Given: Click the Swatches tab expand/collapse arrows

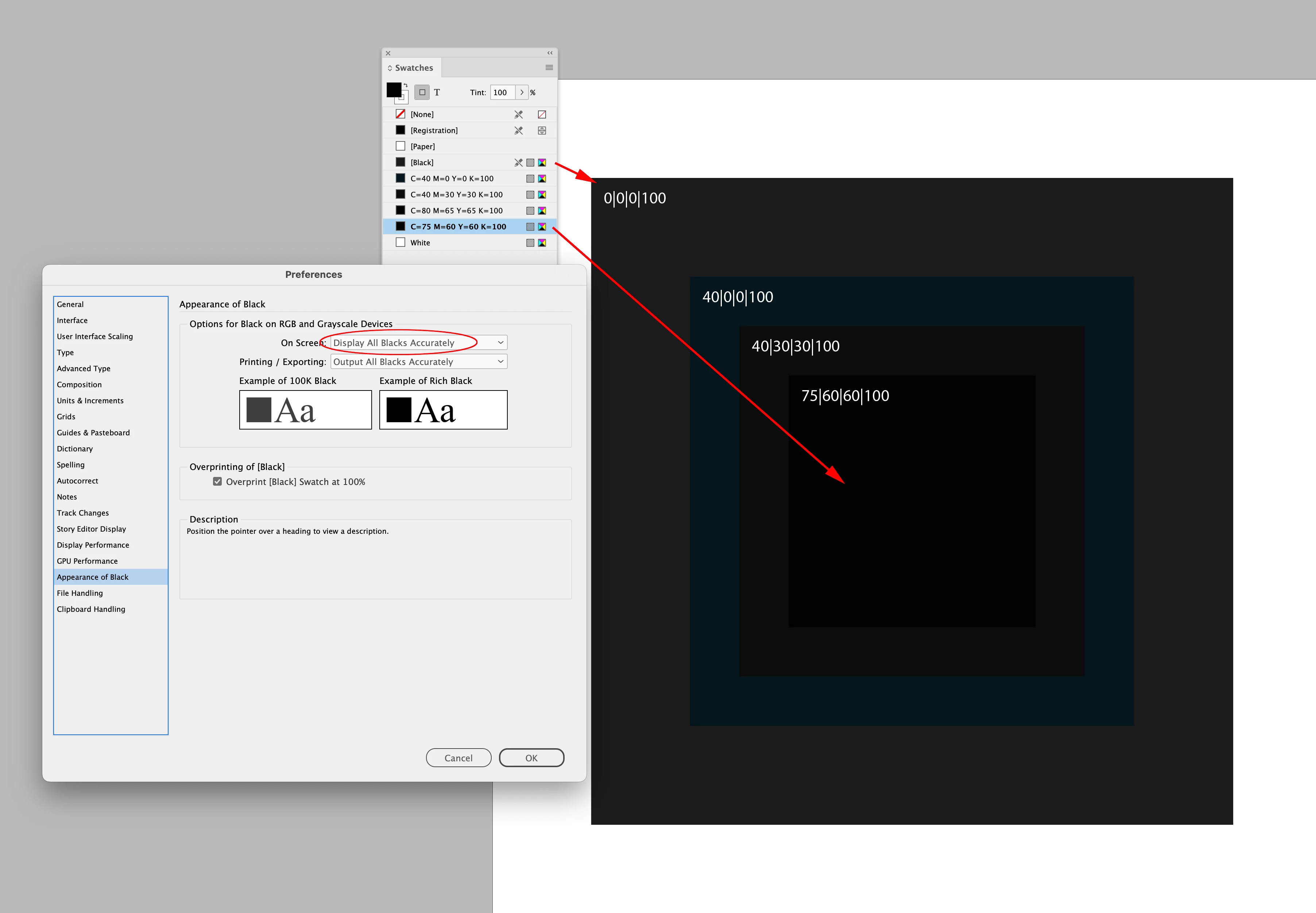Looking at the screenshot, I should 390,68.
